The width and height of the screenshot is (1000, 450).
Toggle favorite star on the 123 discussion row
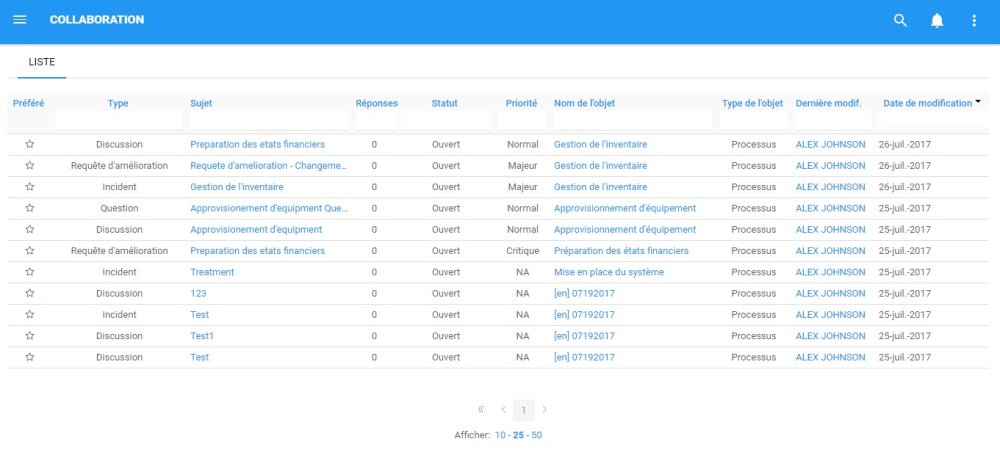coord(30,293)
